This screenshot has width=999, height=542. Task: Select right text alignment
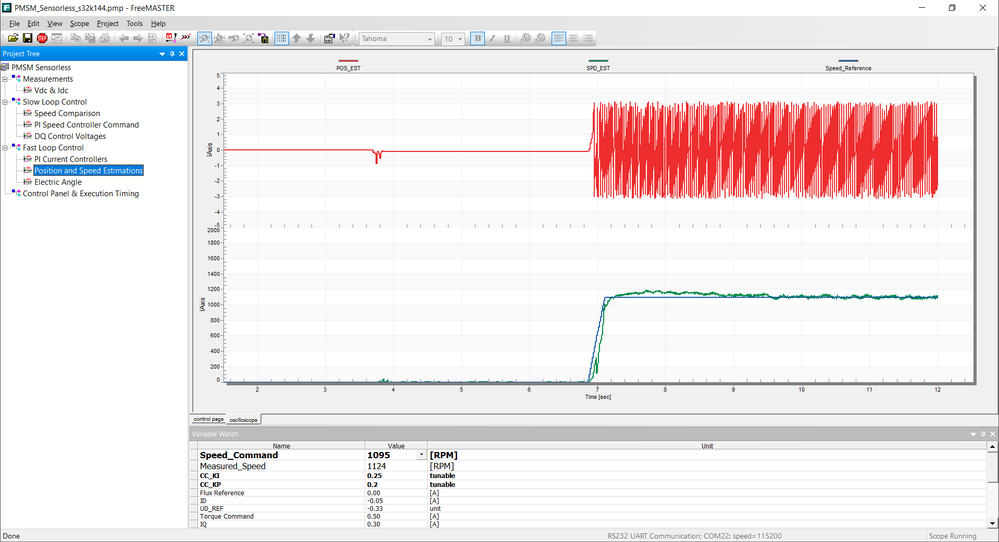coord(587,39)
